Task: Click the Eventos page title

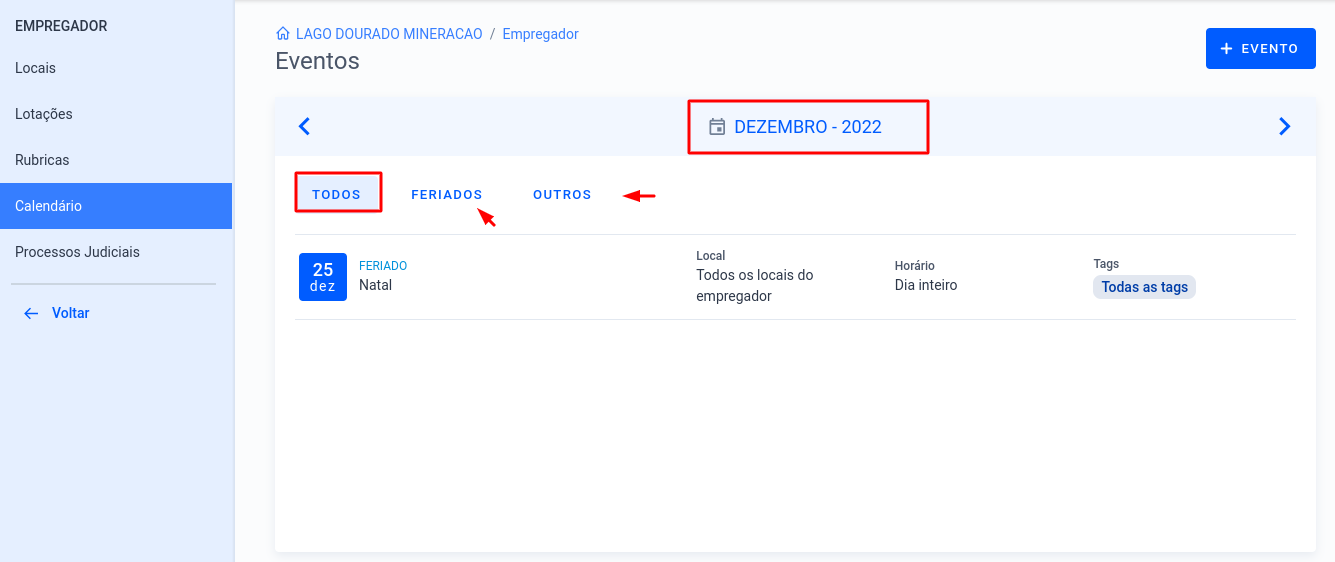Action: pyautogui.click(x=317, y=61)
